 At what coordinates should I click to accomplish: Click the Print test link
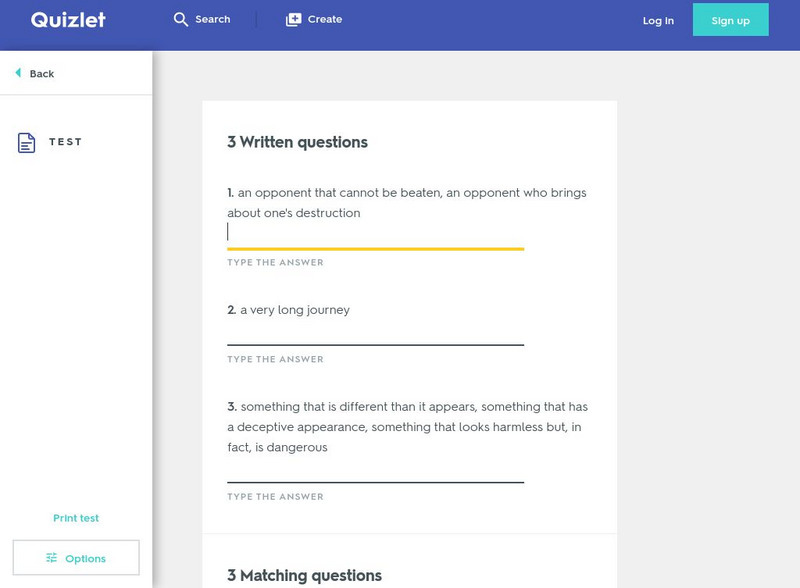[76, 518]
